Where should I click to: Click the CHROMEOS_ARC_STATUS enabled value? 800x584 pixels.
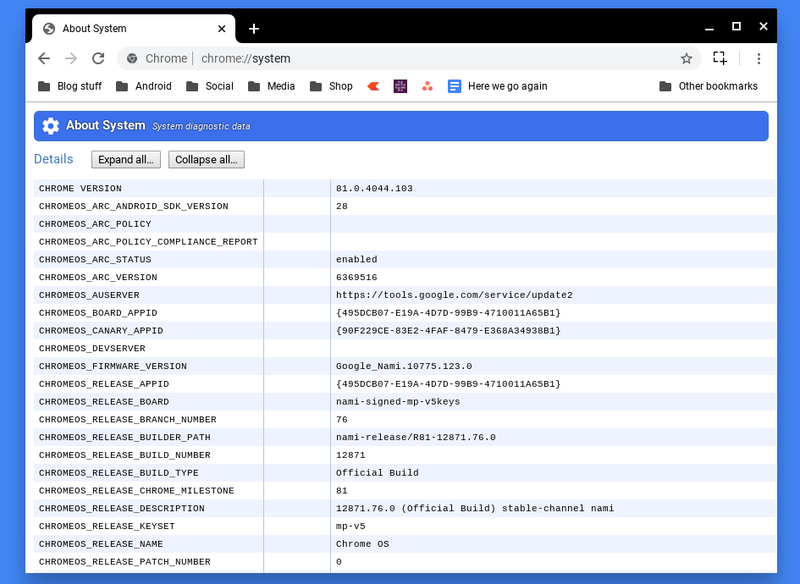click(x=357, y=260)
